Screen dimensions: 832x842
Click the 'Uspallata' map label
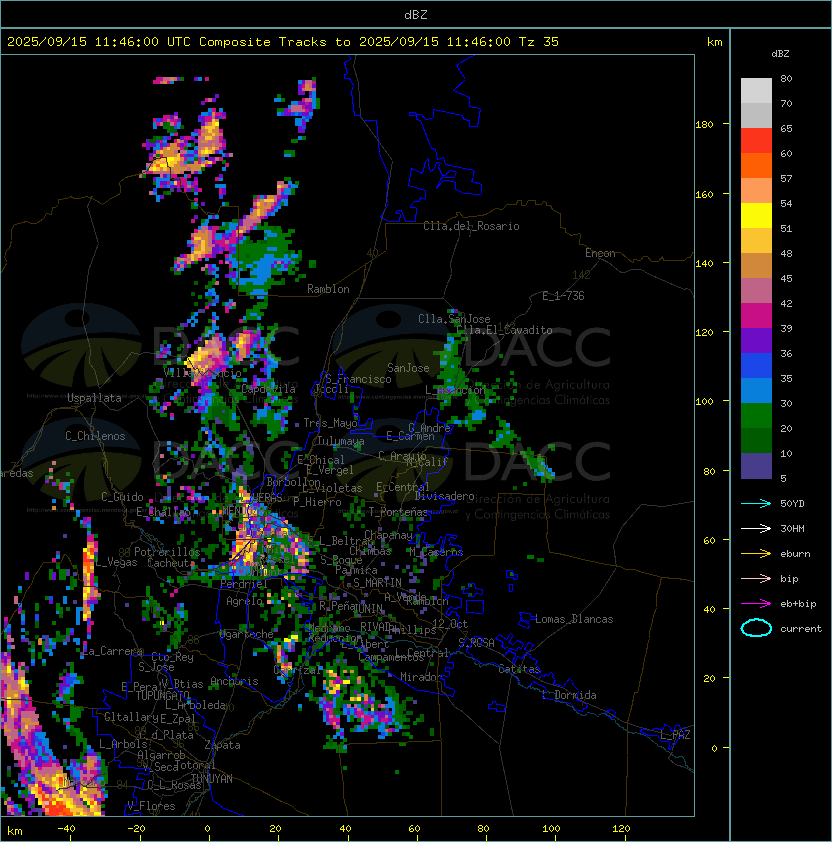tap(94, 398)
